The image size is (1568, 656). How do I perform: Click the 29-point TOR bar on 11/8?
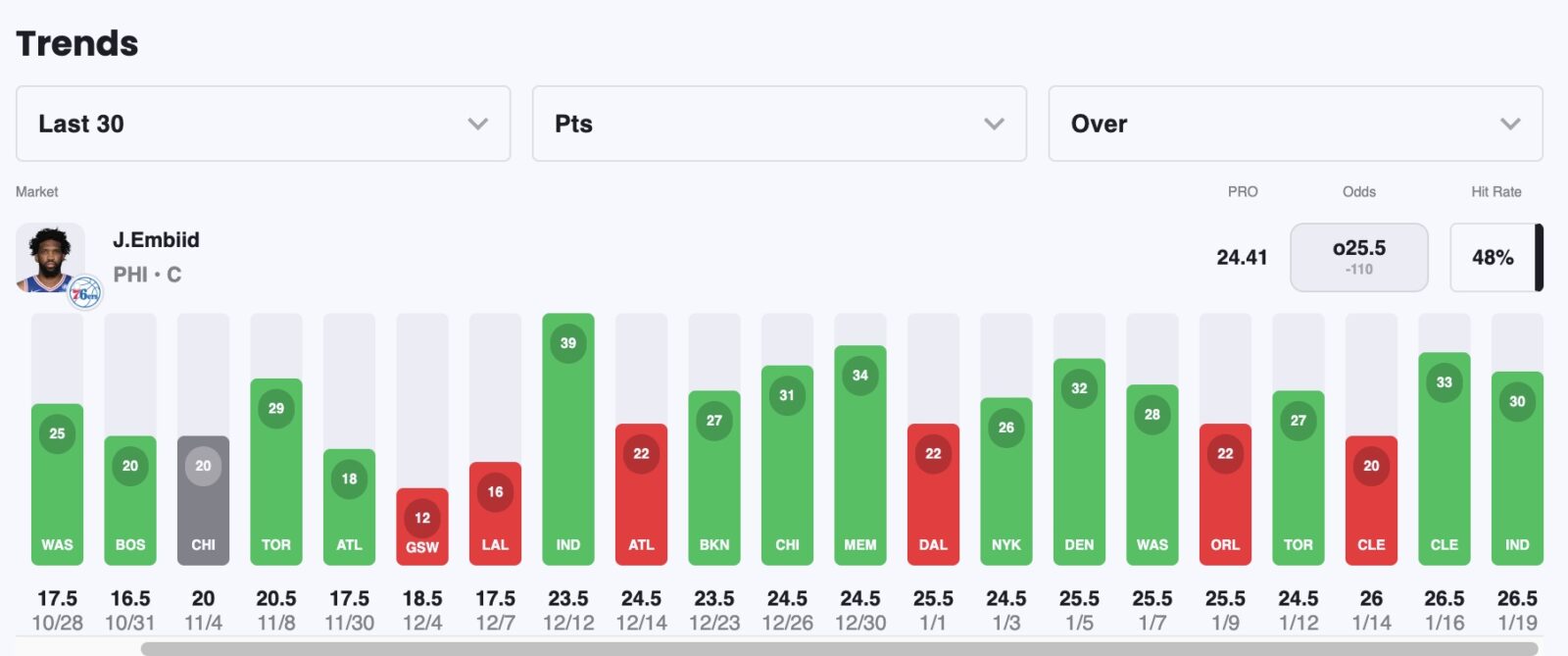[276, 472]
